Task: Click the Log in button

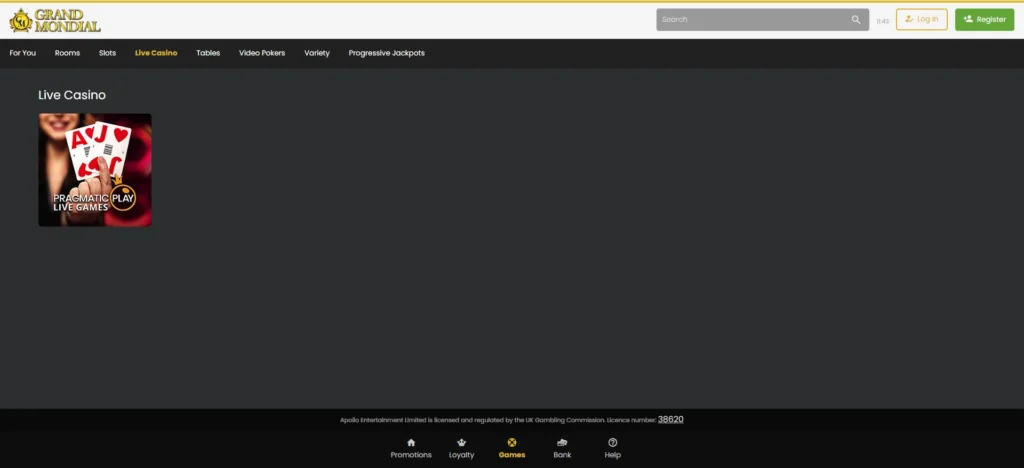Action: click(x=921, y=20)
